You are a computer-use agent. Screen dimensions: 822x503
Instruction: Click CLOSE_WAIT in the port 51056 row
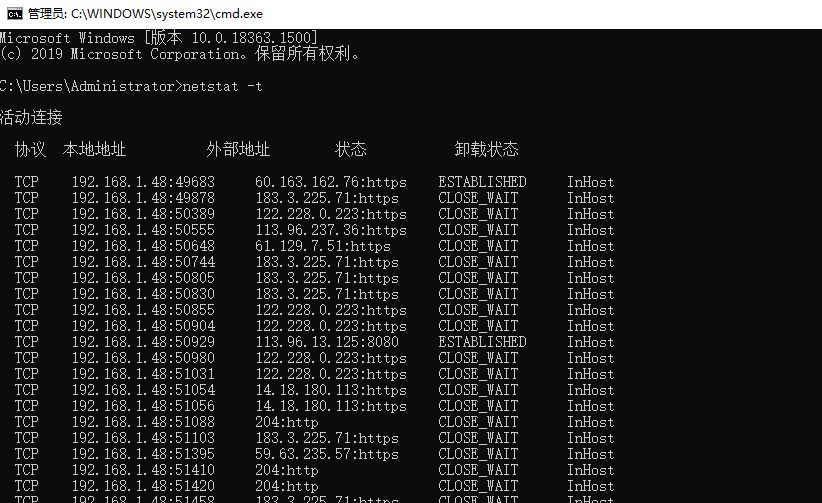478,406
